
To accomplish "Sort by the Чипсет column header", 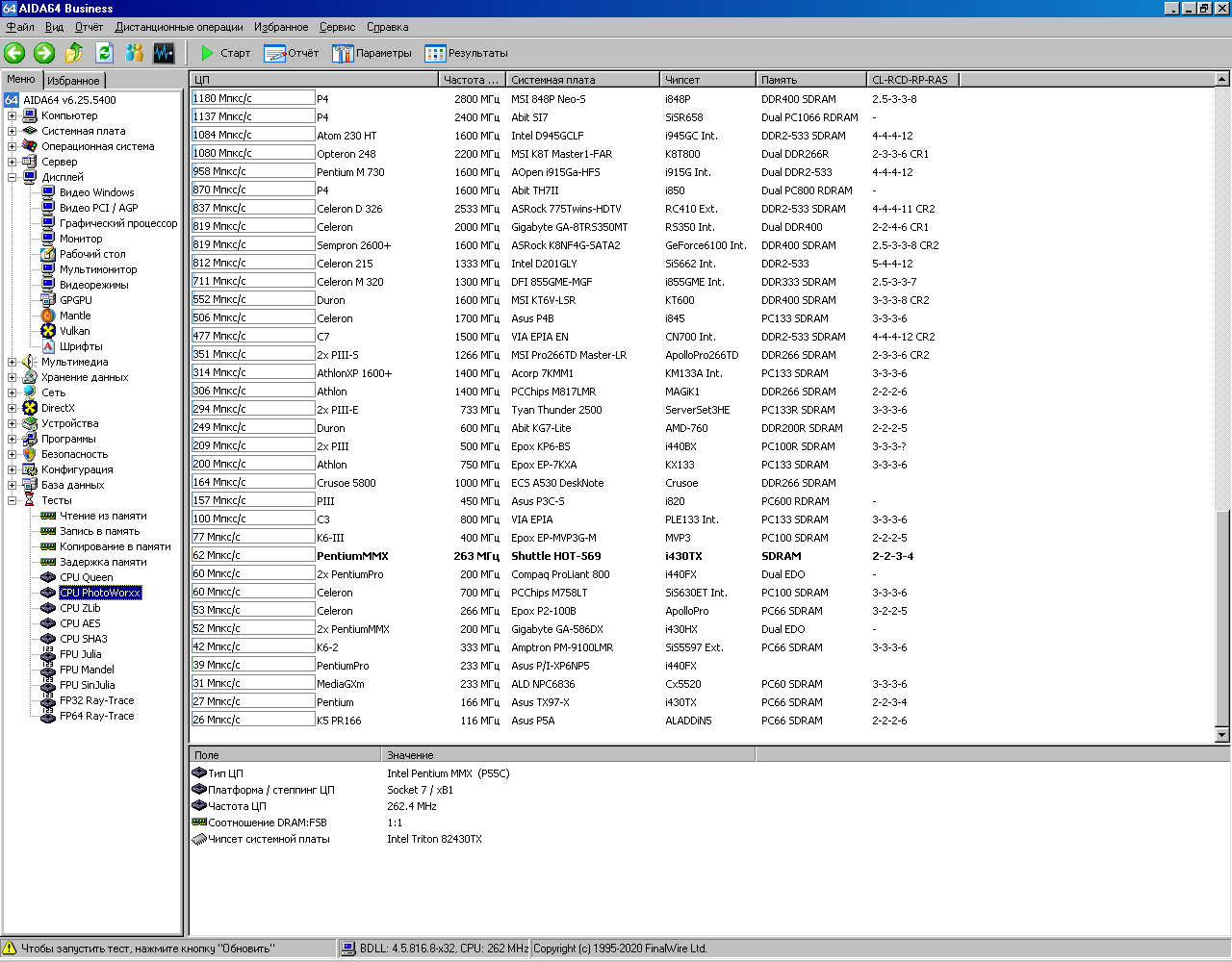I will (x=708, y=80).
